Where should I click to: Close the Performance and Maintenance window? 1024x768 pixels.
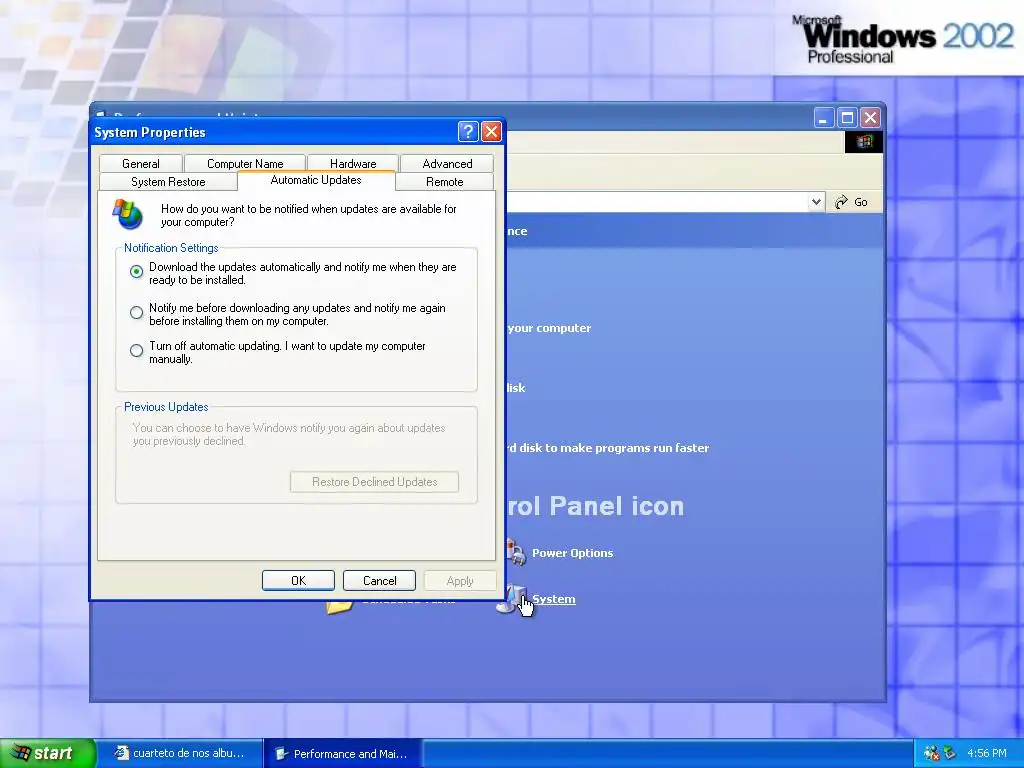coord(870,118)
